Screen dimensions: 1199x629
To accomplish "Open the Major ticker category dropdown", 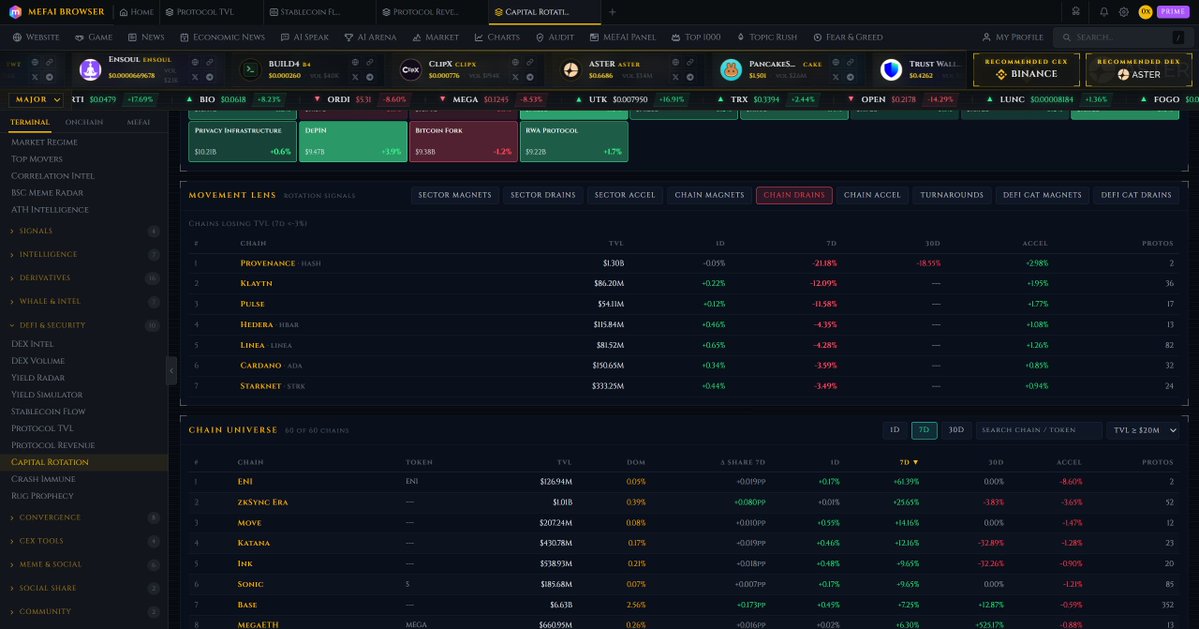I will click(x=37, y=99).
